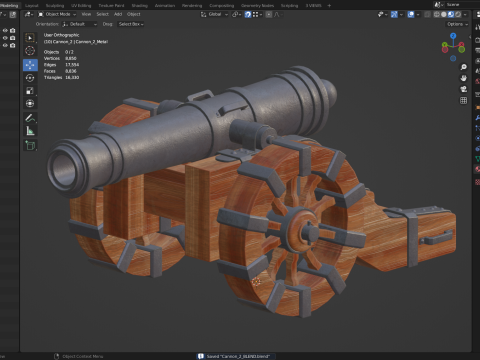Switch to wireframe viewport shading
This screenshot has height=360, width=480.
pyautogui.click(x=437, y=14)
